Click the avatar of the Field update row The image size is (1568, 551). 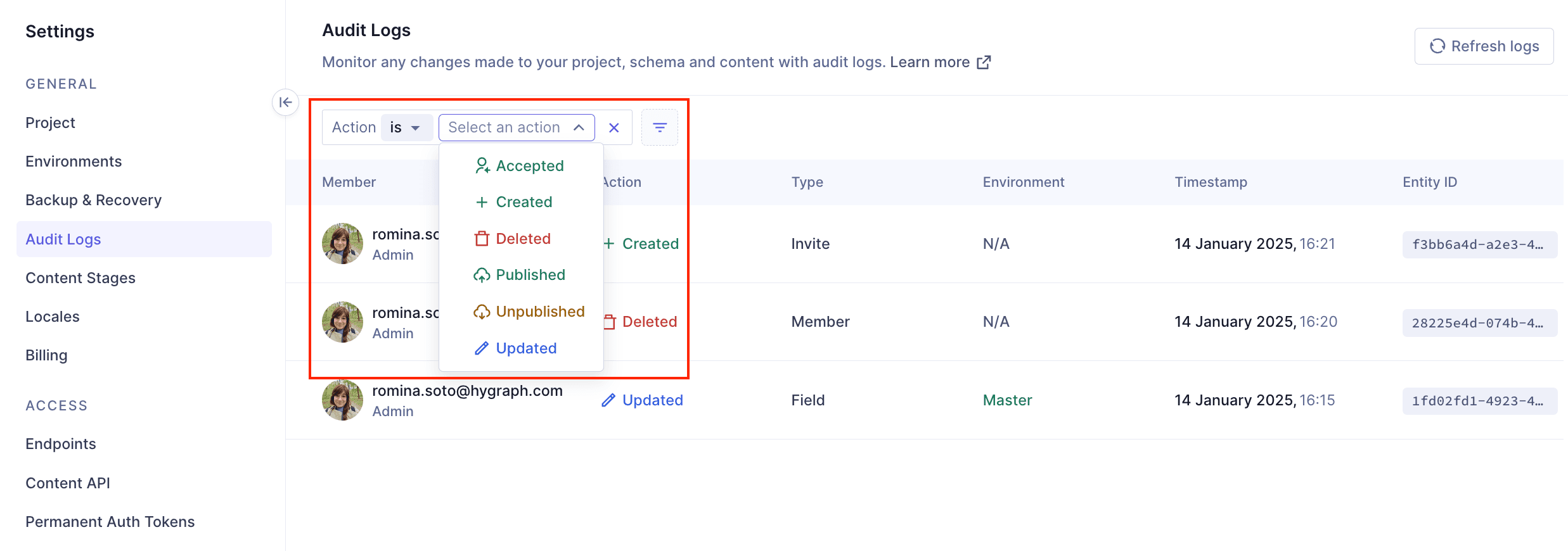point(342,400)
